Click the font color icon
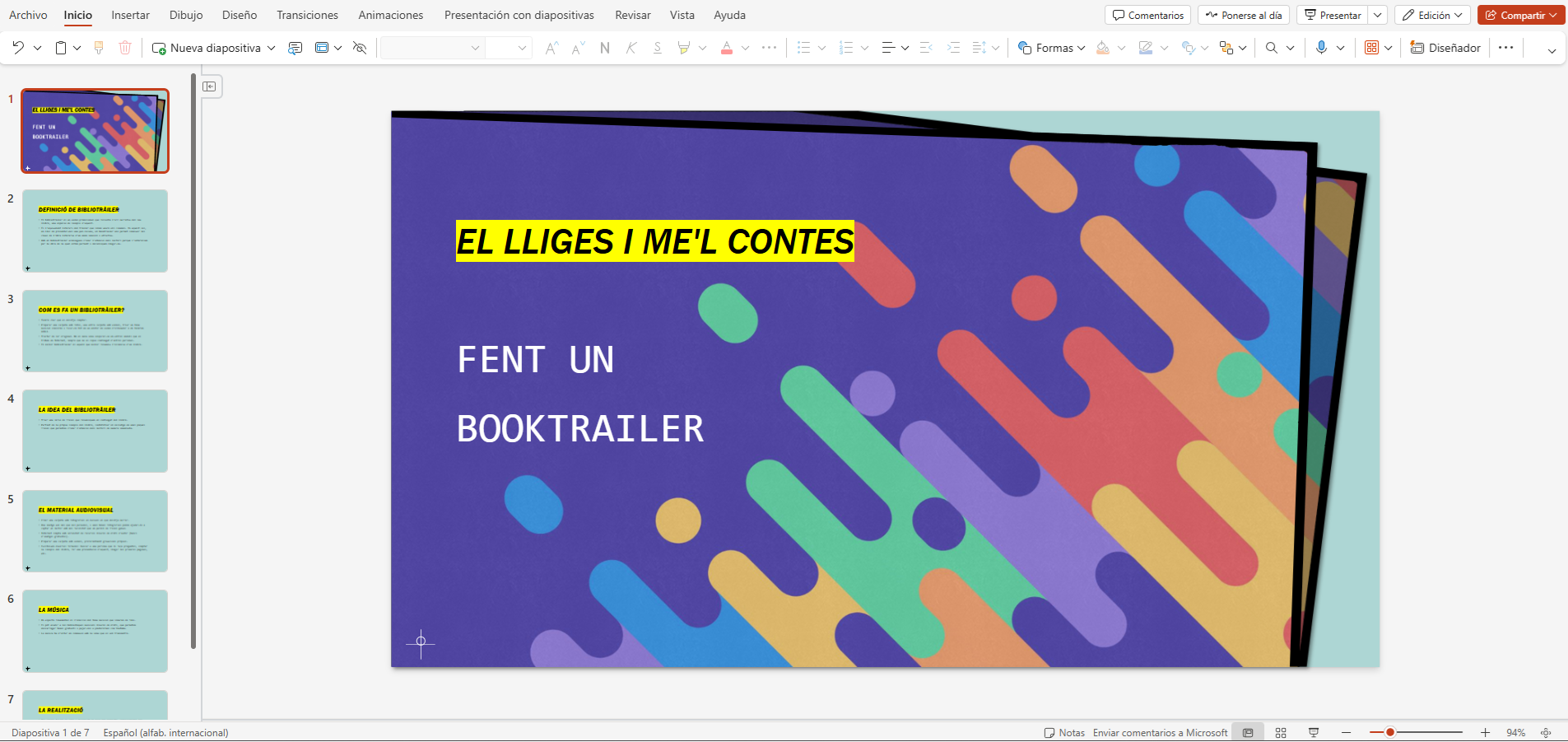Viewport: 1568px width, 742px height. click(x=727, y=48)
